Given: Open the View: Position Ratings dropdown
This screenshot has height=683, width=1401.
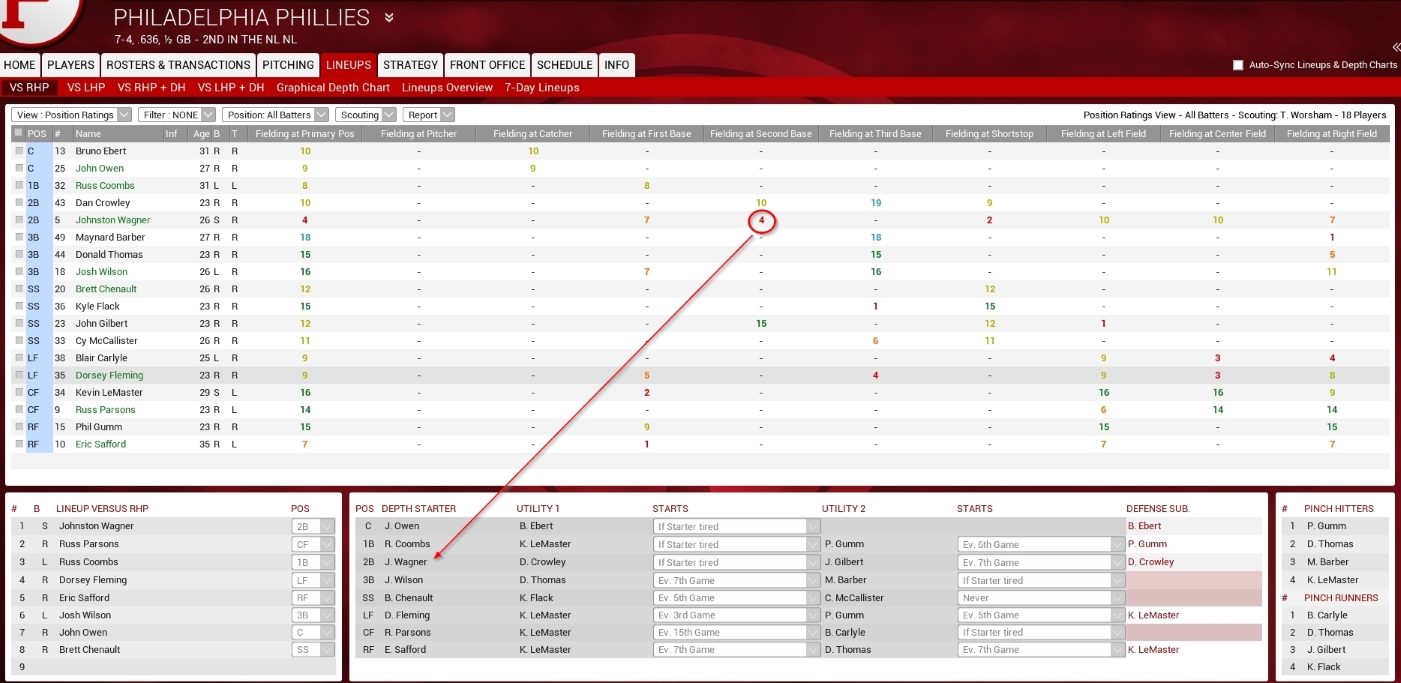Looking at the screenshot, I should (71, 115).
